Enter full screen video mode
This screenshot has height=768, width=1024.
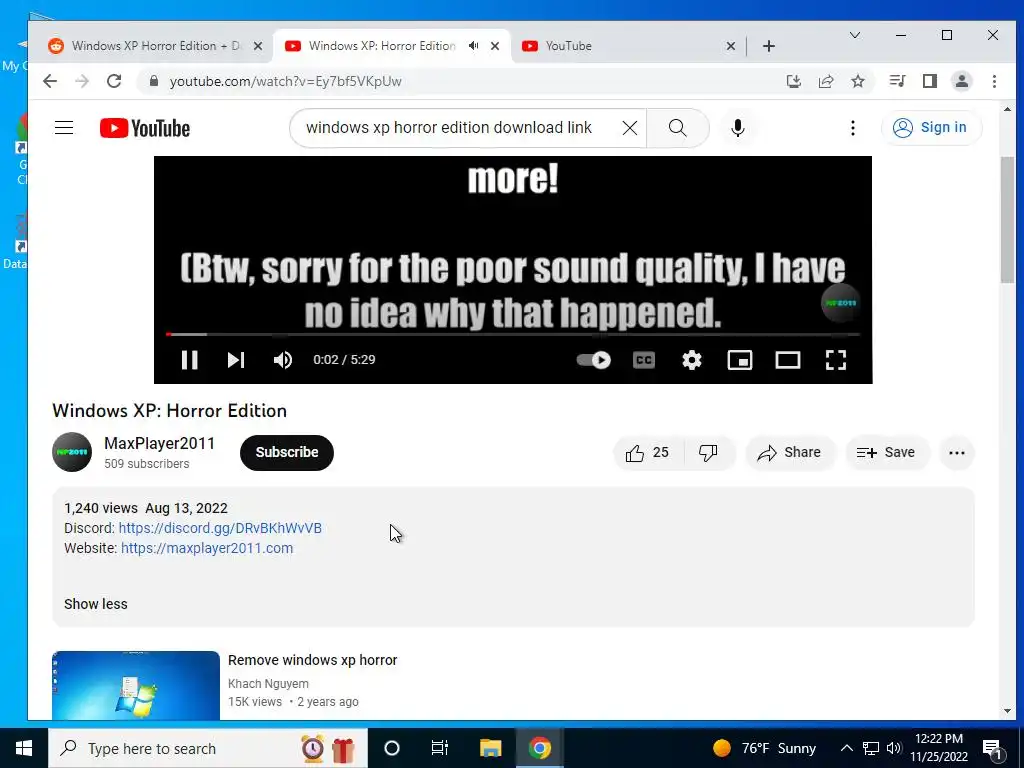[836, 360]
